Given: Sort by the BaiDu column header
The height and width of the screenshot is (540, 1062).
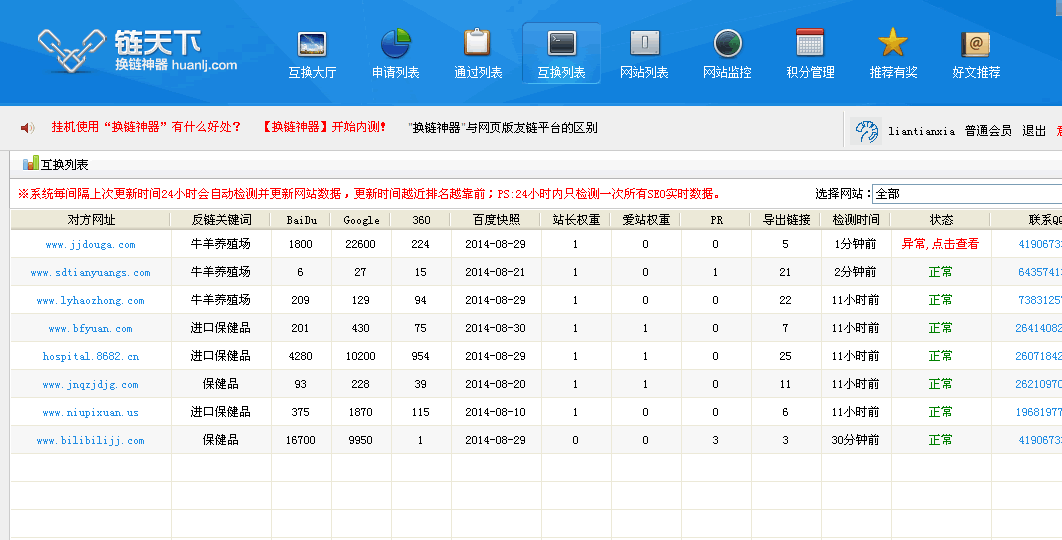Looking at the screenshot, I should pyautogui.click(x=301, y=220).
